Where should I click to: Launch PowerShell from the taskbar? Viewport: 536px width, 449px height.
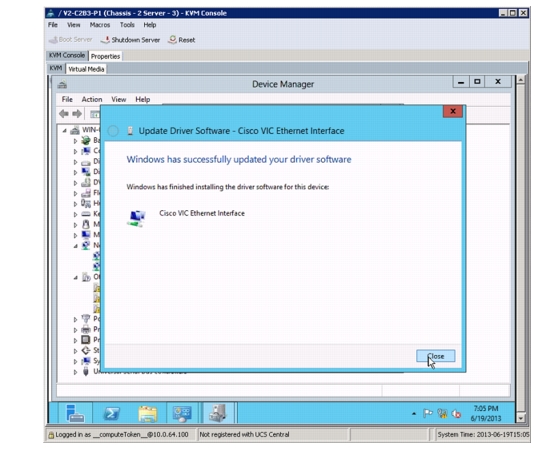[111, 413]
